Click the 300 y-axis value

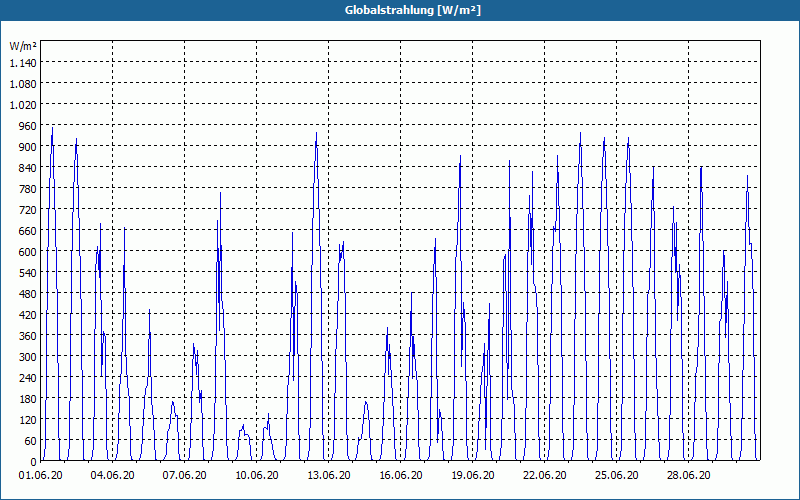(x=28, y=357)
